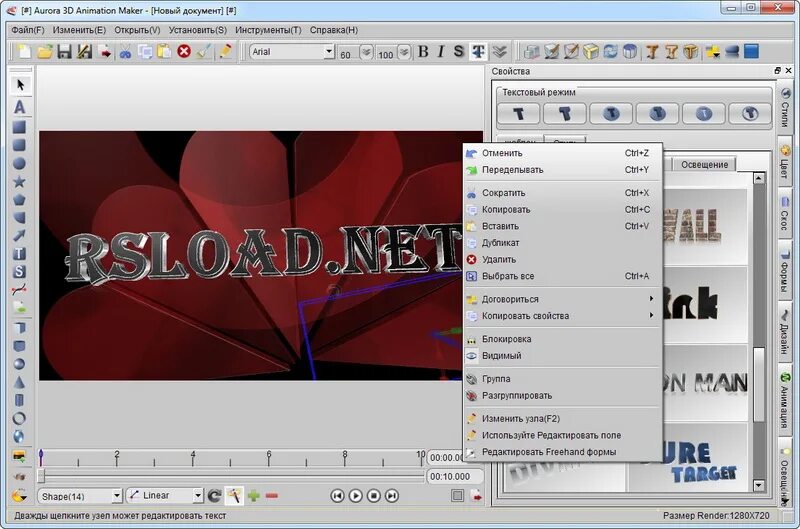800x529 pixels.
Task: Open the Файл(F) menu
Action: [x=28, y=30]
